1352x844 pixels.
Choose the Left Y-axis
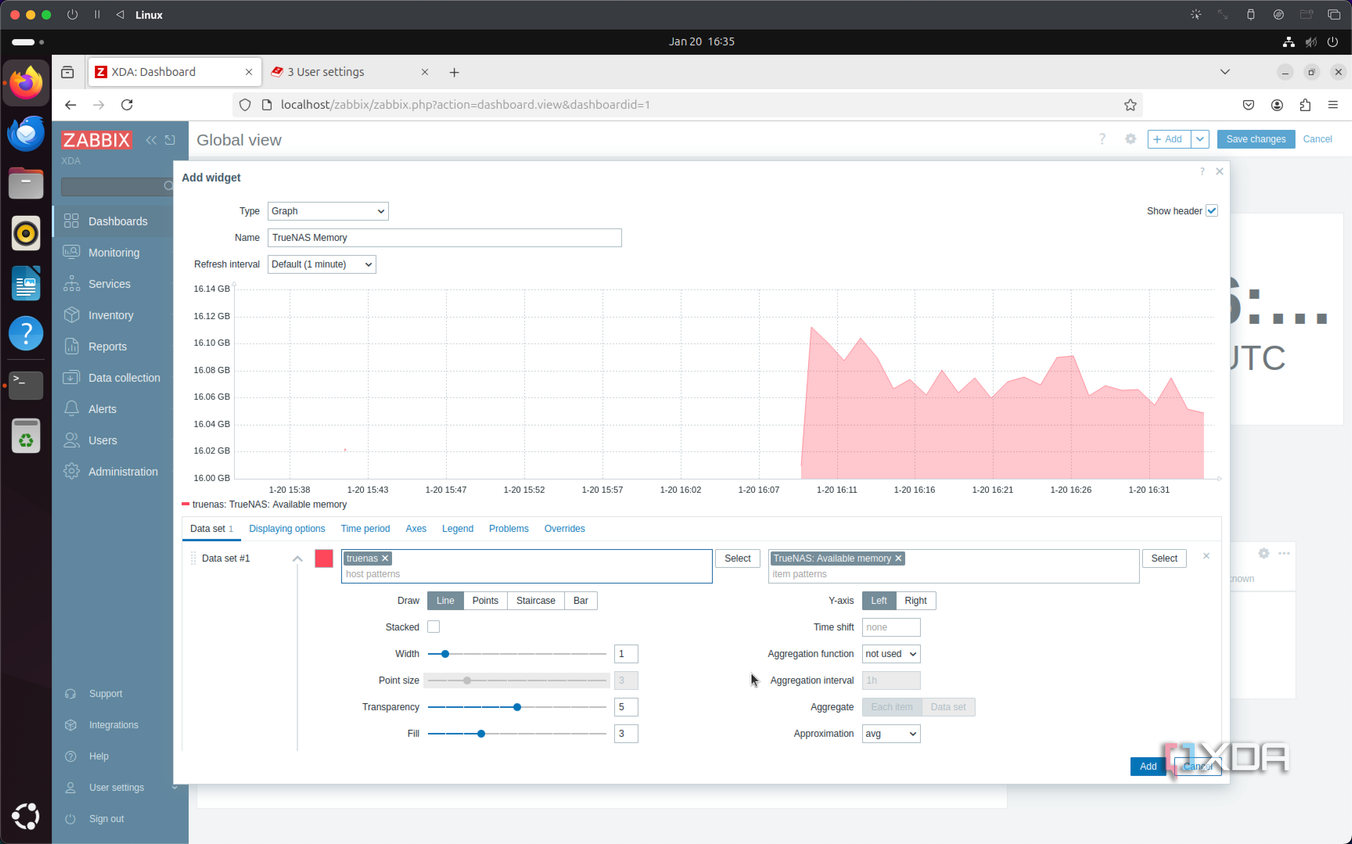[x=879, y=601]
